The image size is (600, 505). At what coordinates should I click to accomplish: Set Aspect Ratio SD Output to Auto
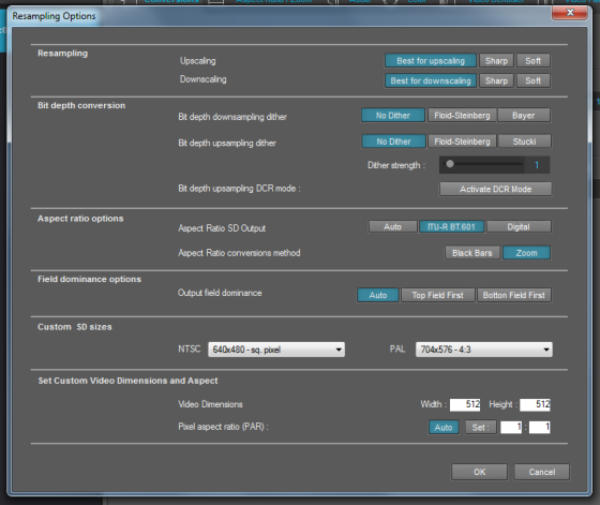(392, 227)
